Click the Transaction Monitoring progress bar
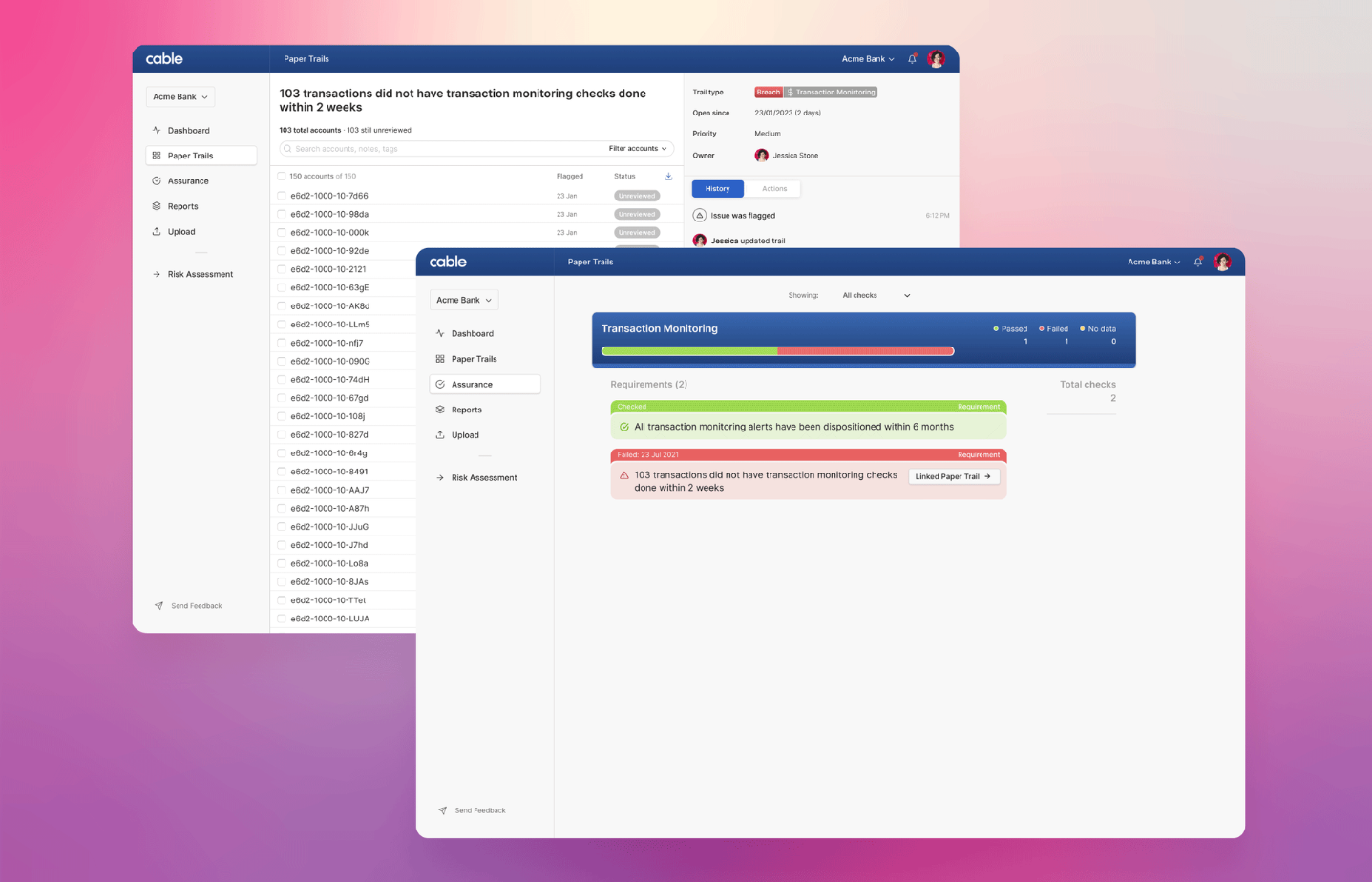1372x882 pixels. point(777,351)
